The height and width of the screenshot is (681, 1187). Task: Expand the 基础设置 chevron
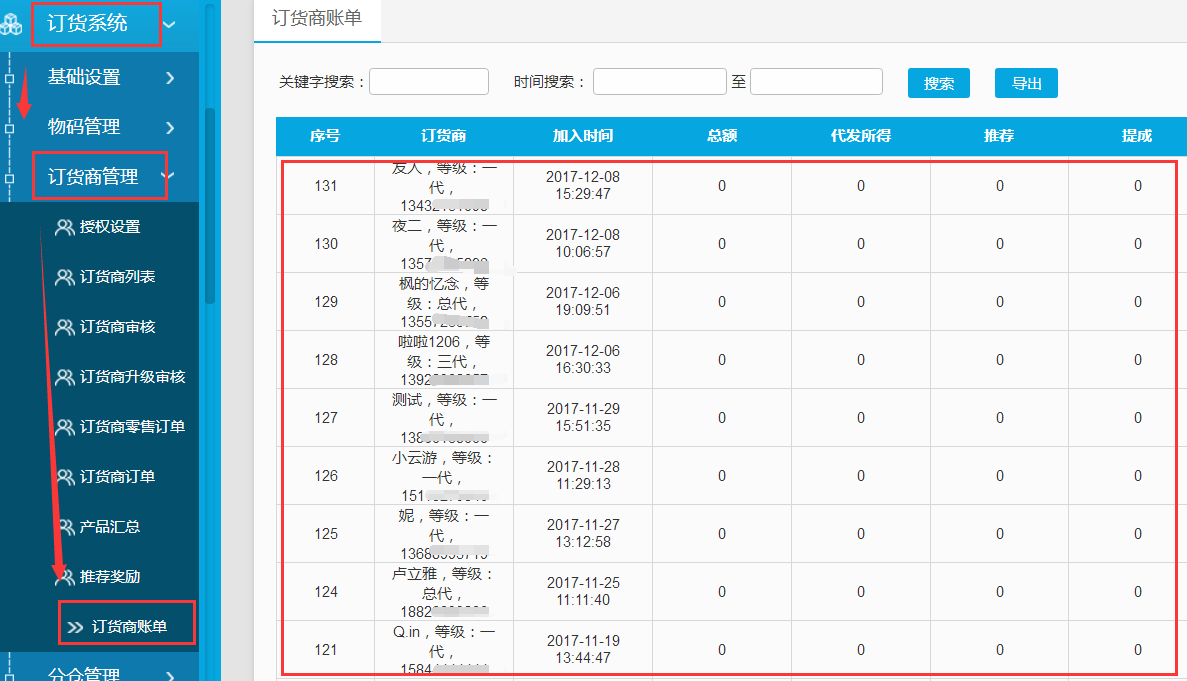click(170, 77)
